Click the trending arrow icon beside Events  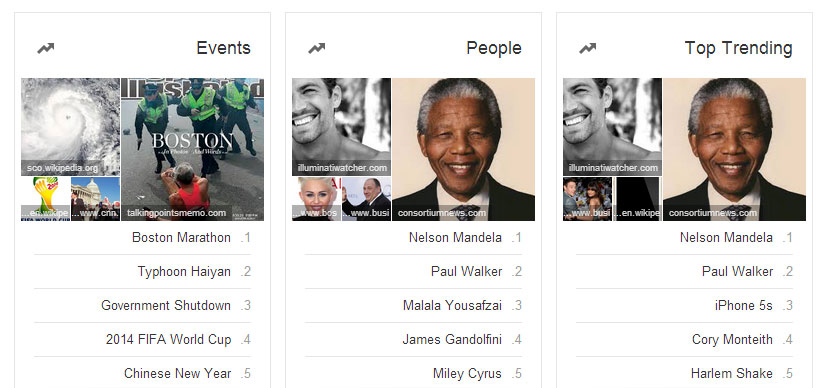(45, 48)
